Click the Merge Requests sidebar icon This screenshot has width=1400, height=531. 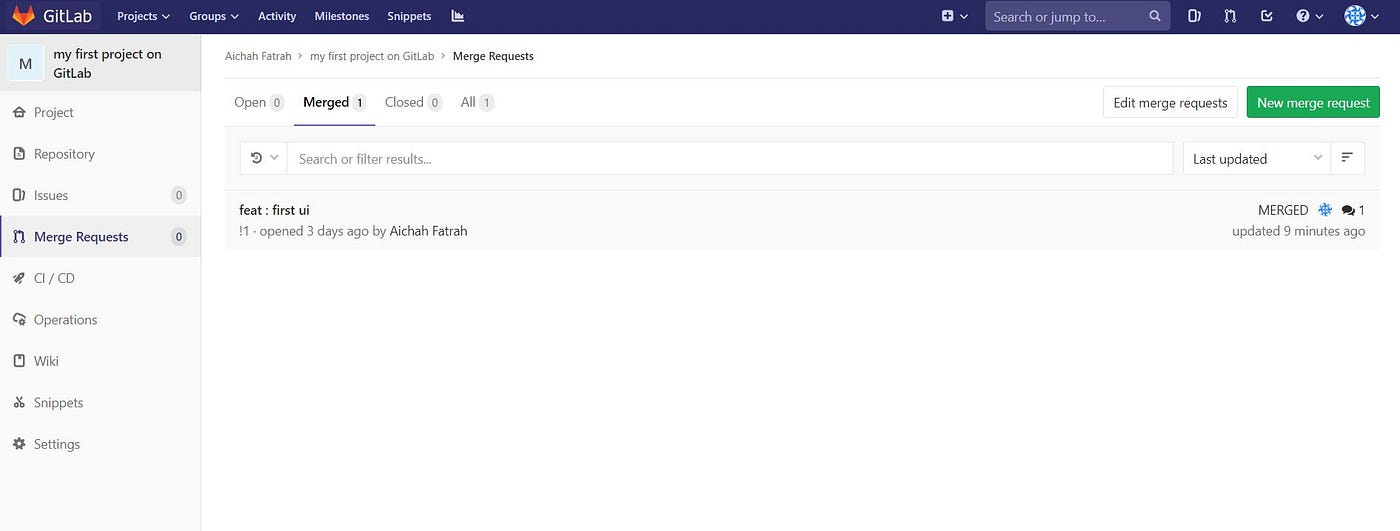[x=19, y=237]
